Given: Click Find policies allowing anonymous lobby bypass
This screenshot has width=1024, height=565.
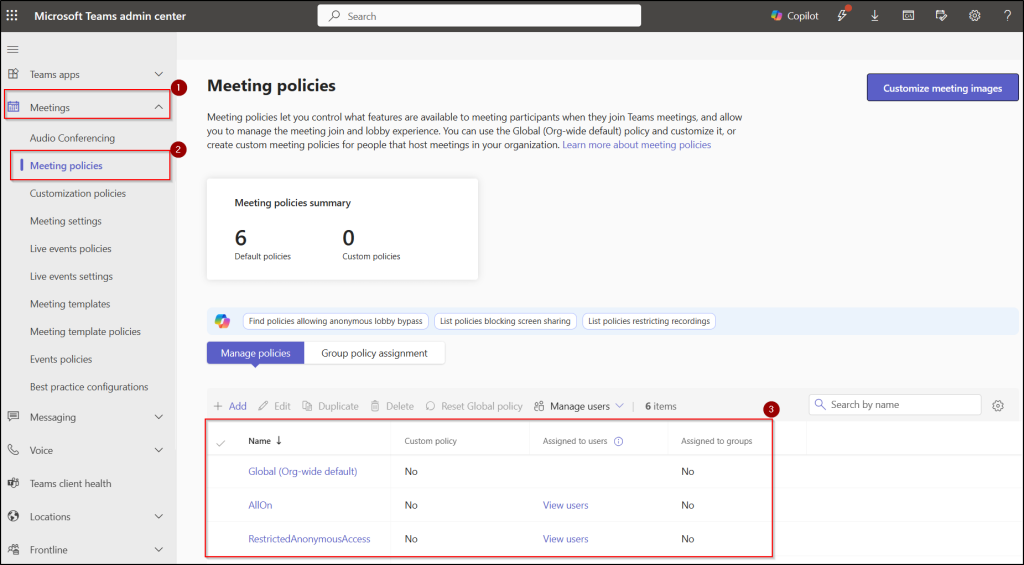Looking at the screenshot, I should (x=336, y=321).
